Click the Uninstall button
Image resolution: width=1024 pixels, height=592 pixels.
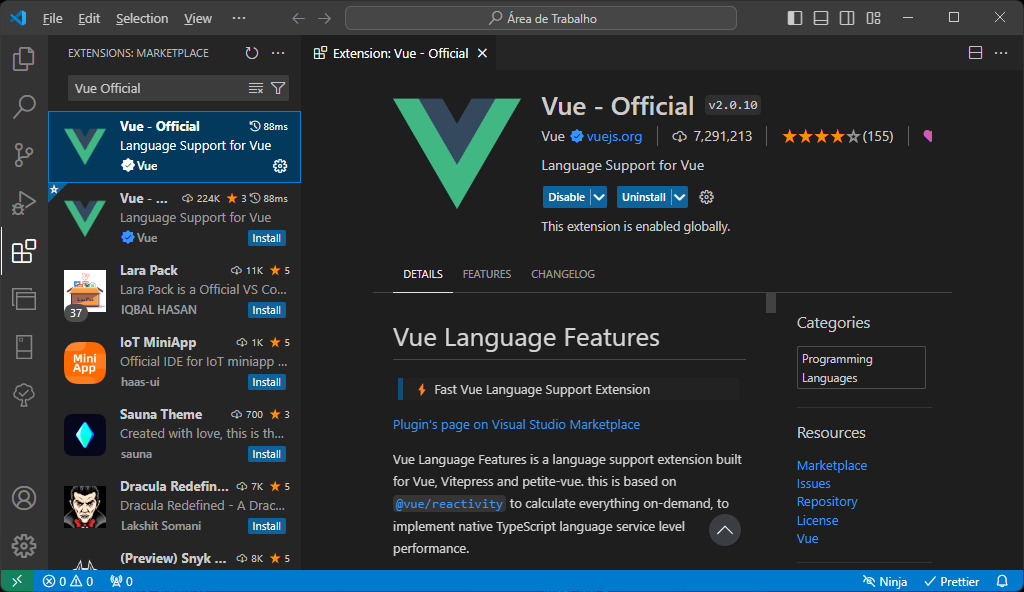point(644,197)
